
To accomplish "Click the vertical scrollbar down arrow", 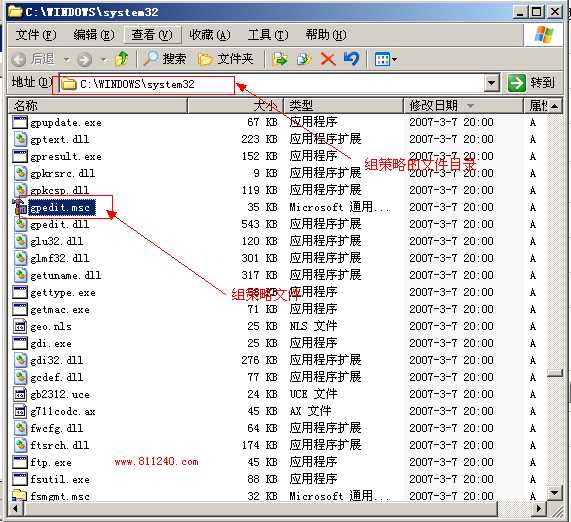I will point(555,494).
